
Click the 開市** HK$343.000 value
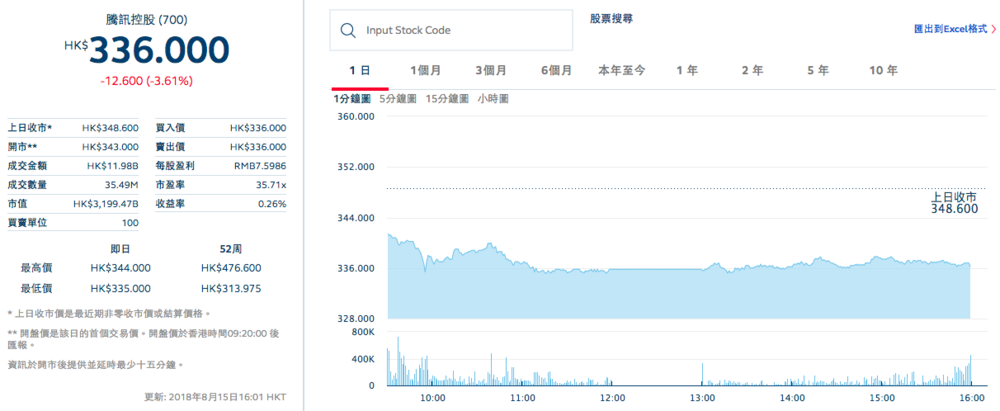pos(110,147)
